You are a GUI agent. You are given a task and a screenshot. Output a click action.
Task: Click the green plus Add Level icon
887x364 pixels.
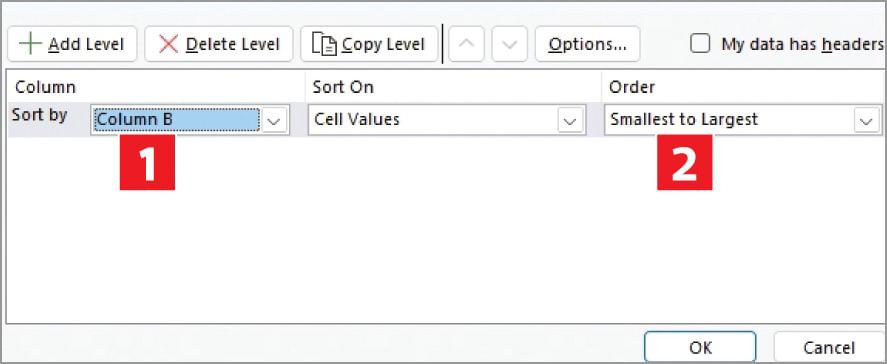click(30, 44)
